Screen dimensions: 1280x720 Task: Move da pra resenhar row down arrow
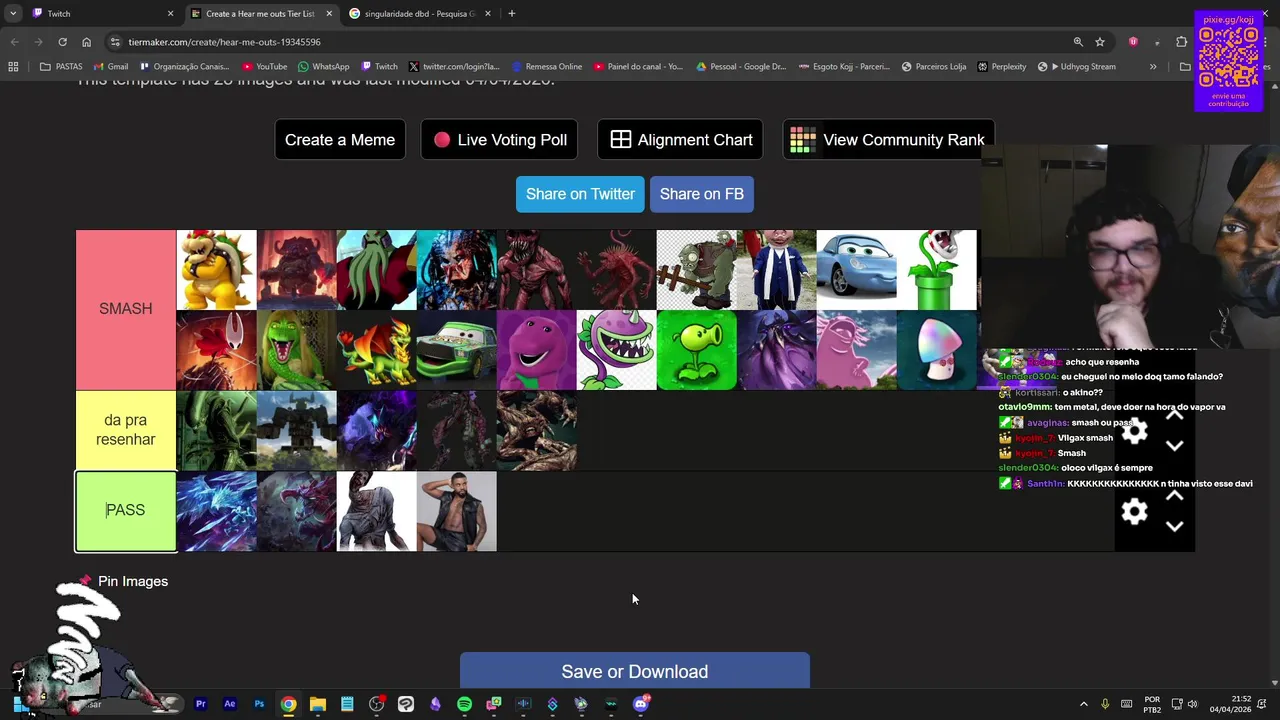coord(1175,446)
